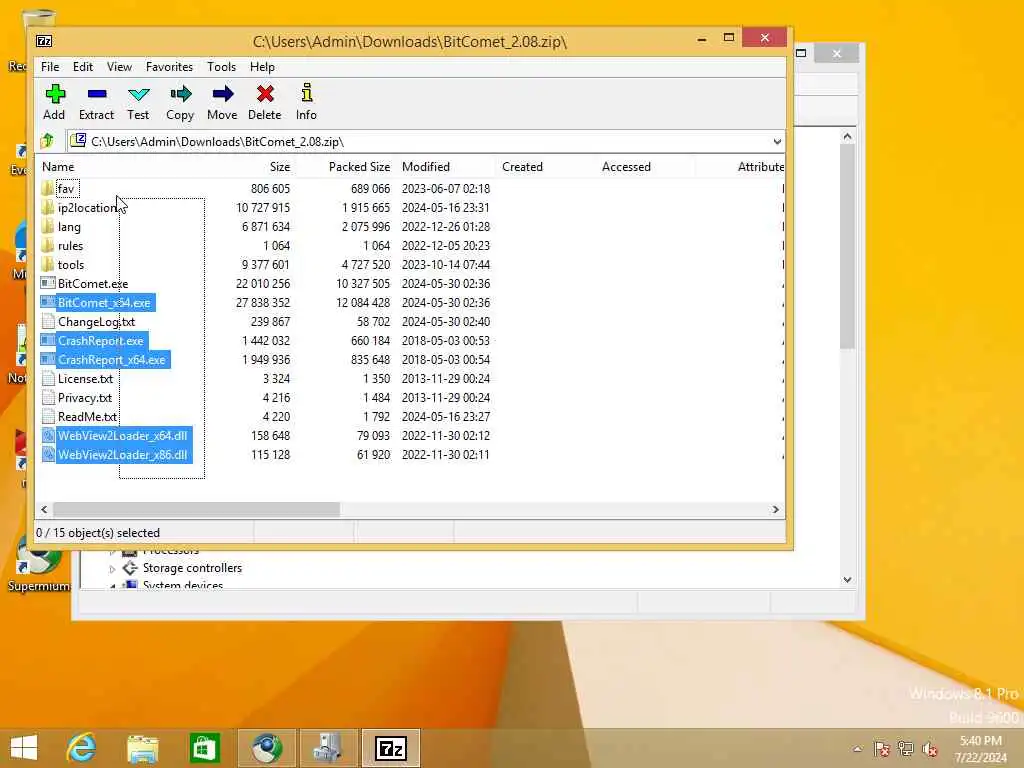Select BitComet.exe file icon
This screenshot has height=768, width=1024.
click(48, 283)
